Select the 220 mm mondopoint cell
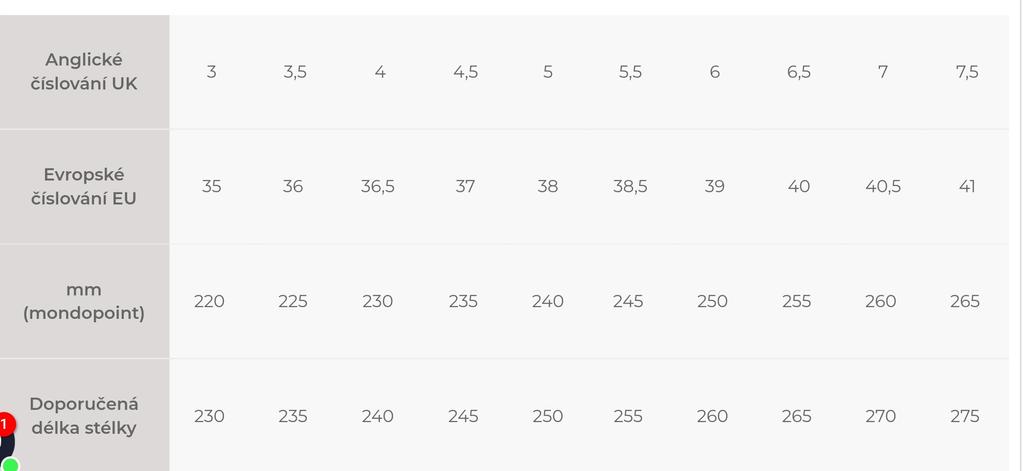Screen dimensions: 1024x471 click(209, 301)
